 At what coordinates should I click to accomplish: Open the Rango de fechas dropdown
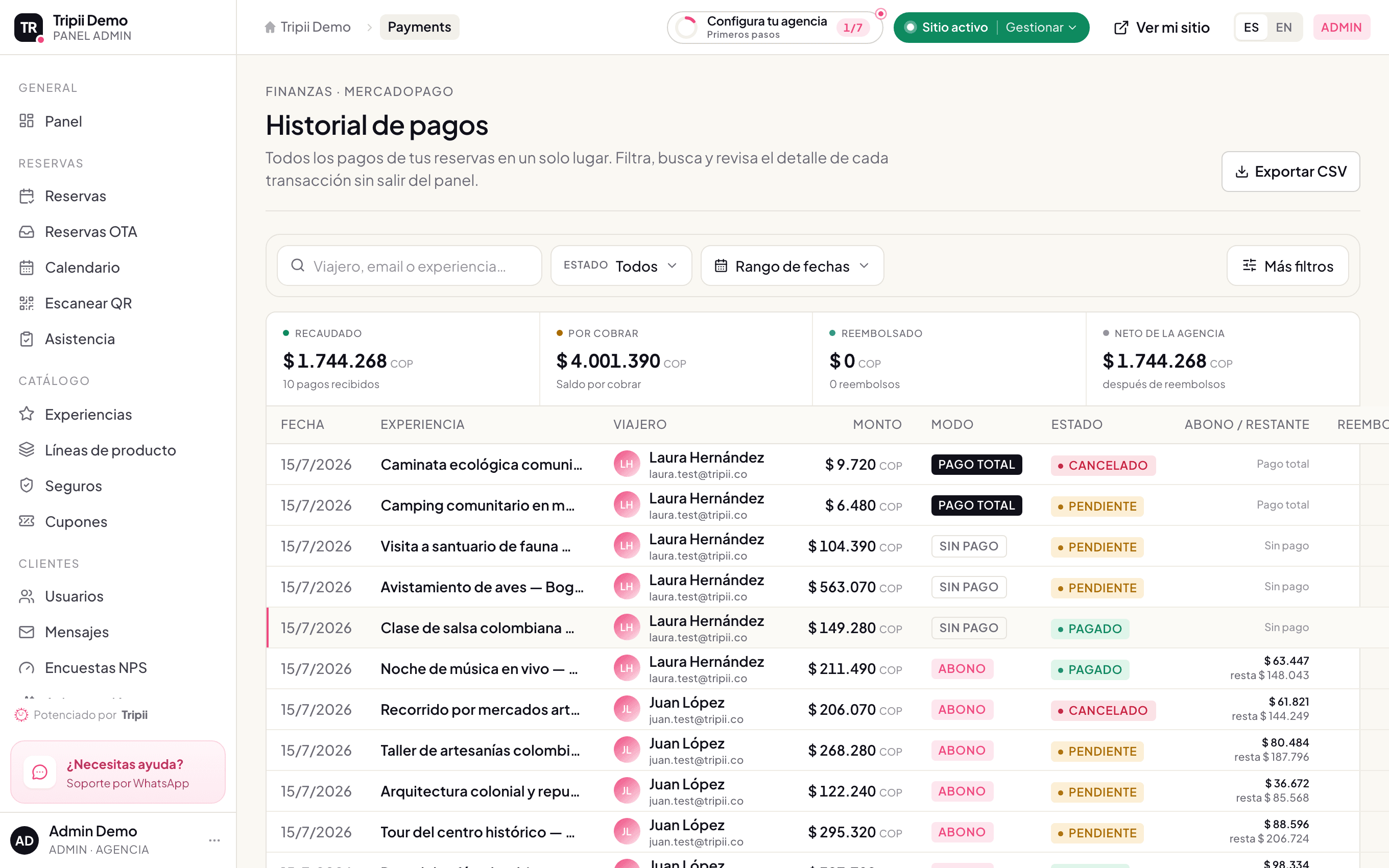point(792,266)
